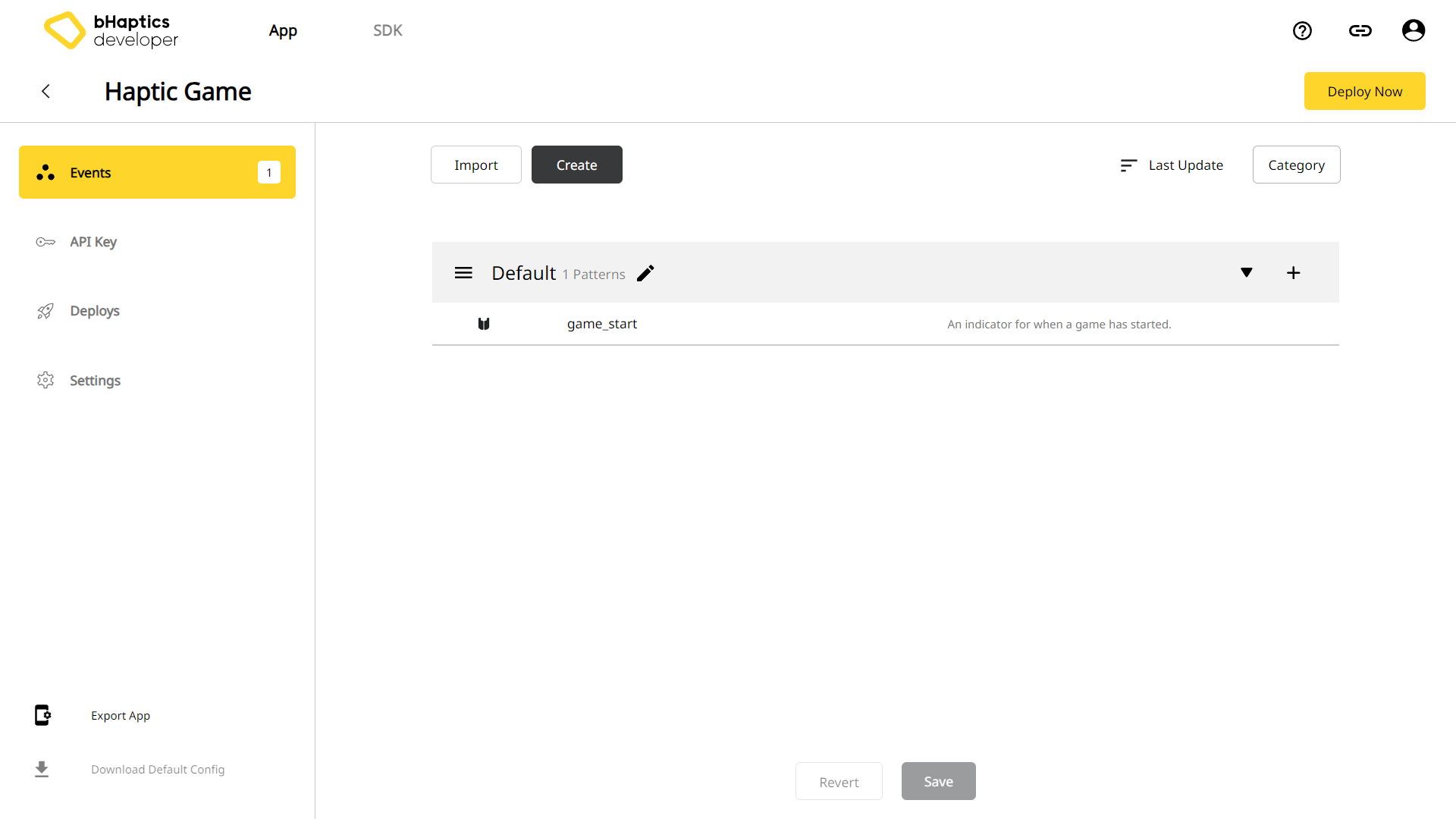
Task: Click the Create button
Action: coord(577,165)
